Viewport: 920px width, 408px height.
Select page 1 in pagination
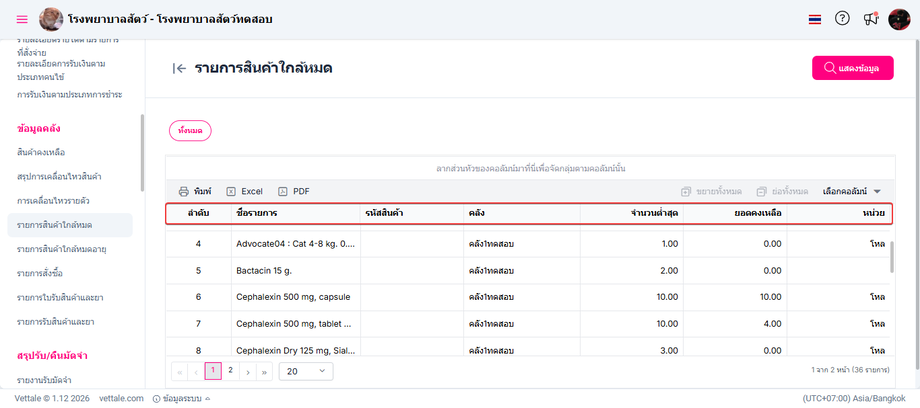[213, 372]
